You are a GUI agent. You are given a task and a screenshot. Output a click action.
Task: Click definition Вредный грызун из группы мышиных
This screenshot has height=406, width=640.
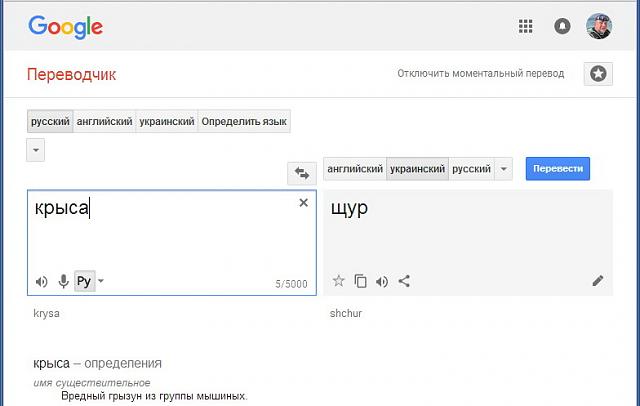pyautogui.click(x=155, y=396)
